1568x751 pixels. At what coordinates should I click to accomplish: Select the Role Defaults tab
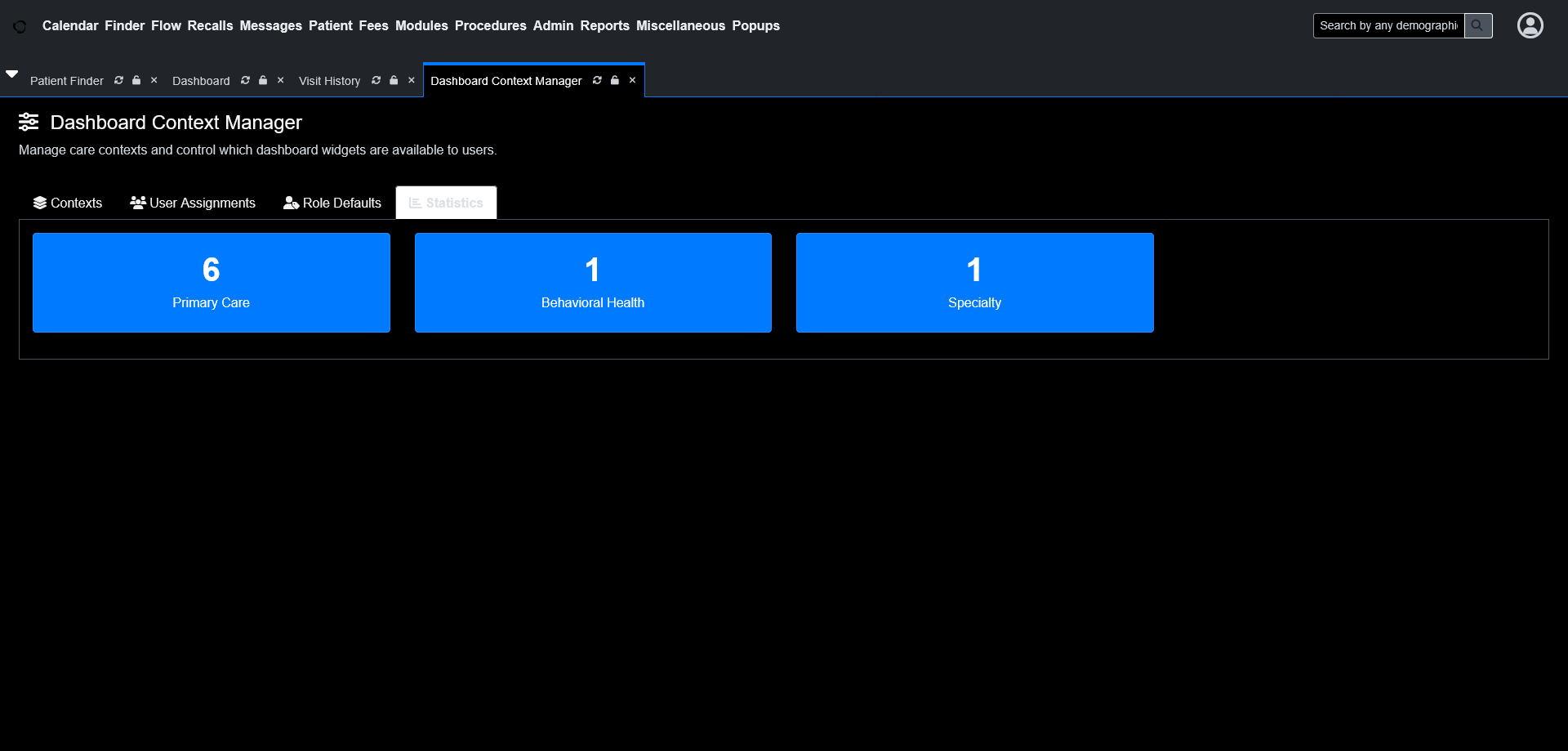point(332,203)
